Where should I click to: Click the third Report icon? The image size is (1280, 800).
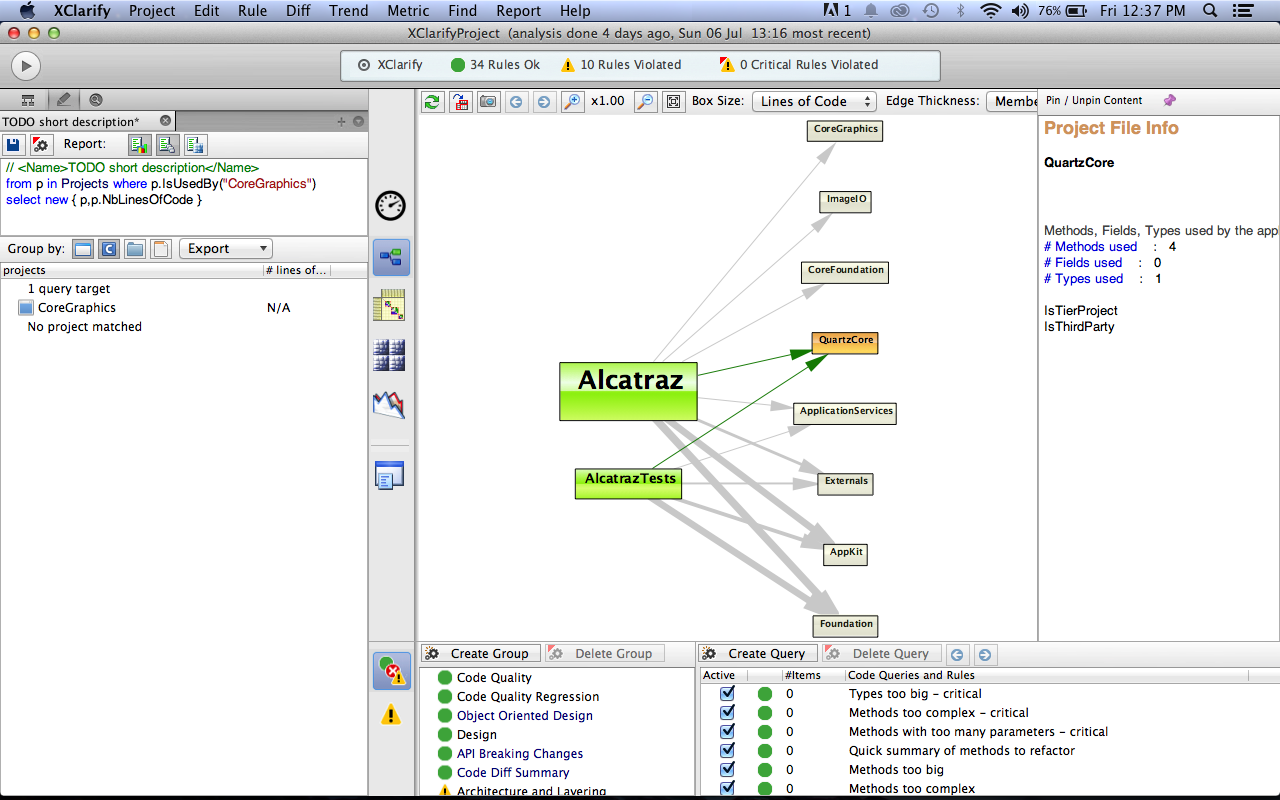tap(195, 144)
